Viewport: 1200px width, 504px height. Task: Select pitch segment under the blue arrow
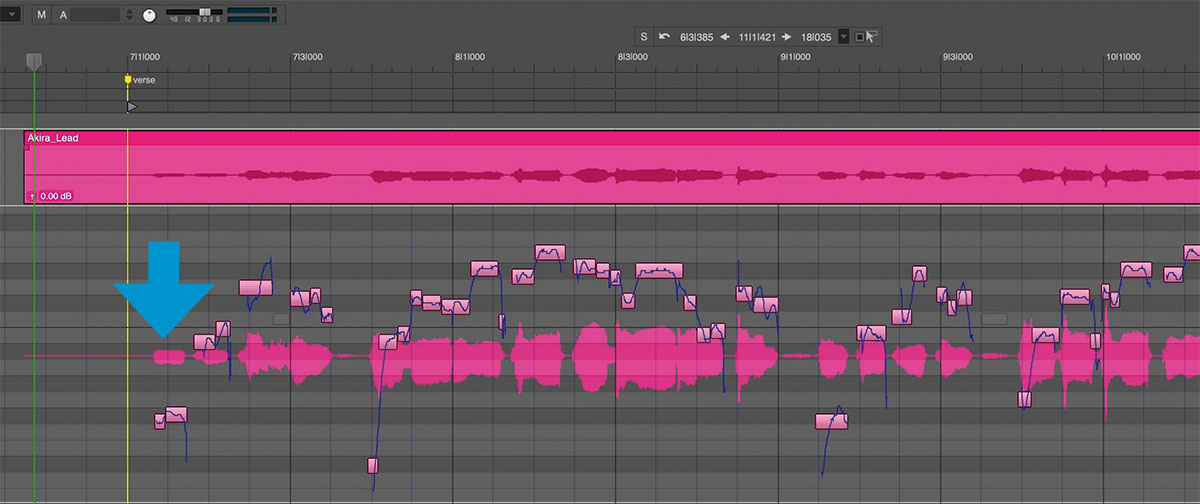coord(176,415)
